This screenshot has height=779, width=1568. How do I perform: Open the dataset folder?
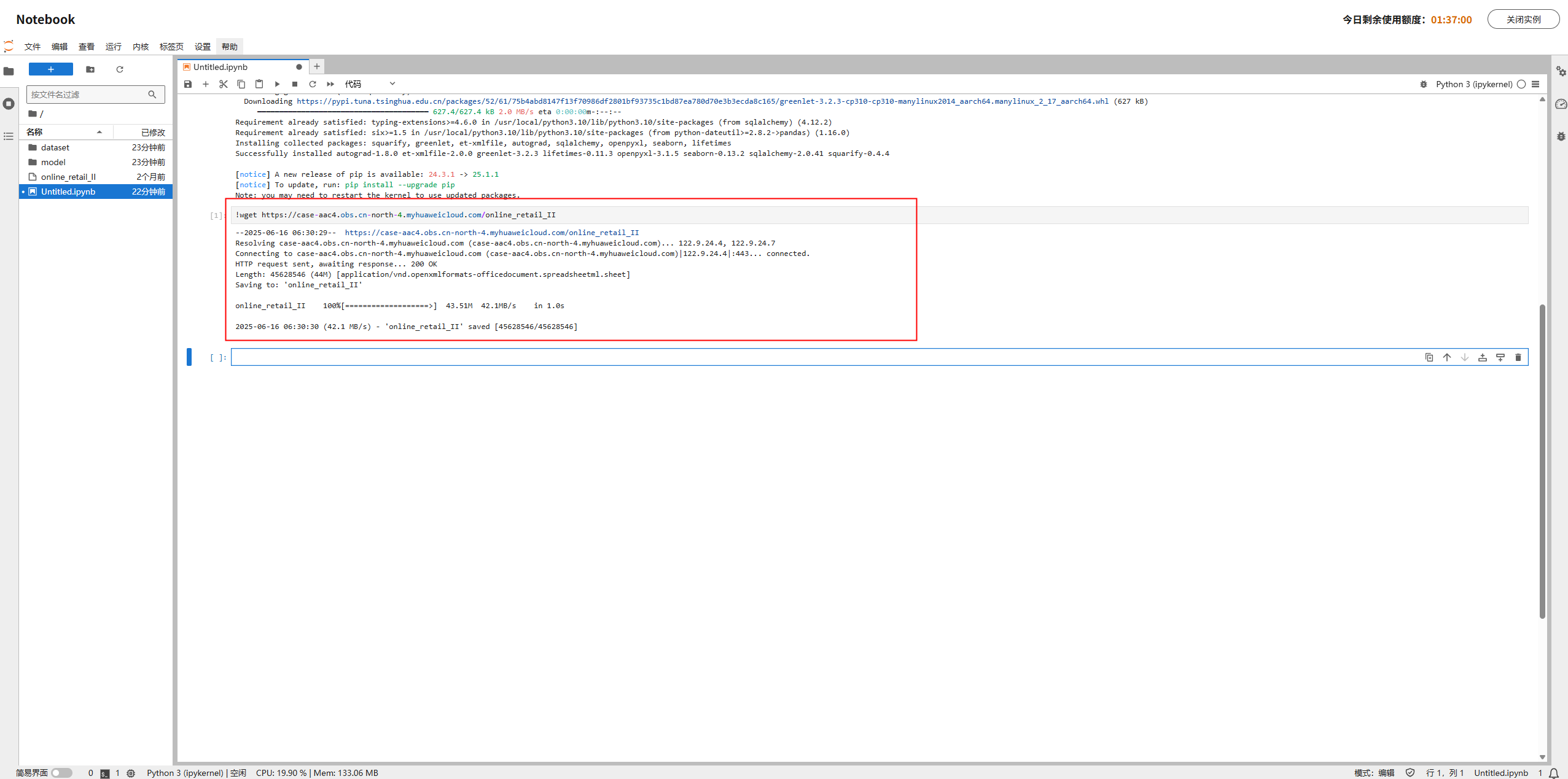click(x=55, y=147)
